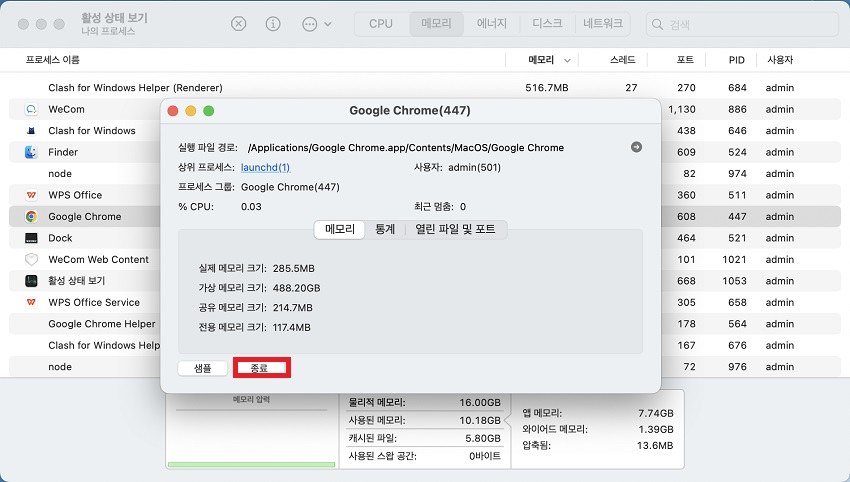Toggle sort arrow on 메모리 column header
The height and width of the screenshot is (482, 850).
pyautogui.click(x=567, y=60)
